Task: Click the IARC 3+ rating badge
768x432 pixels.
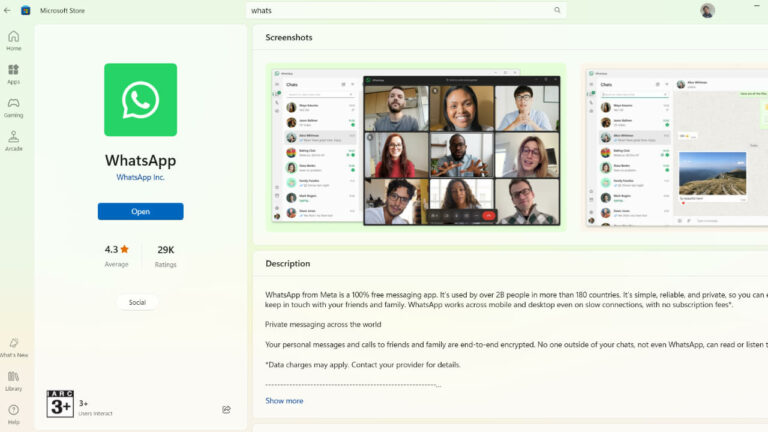Action: pyautogui.click(x=60, y=404)
